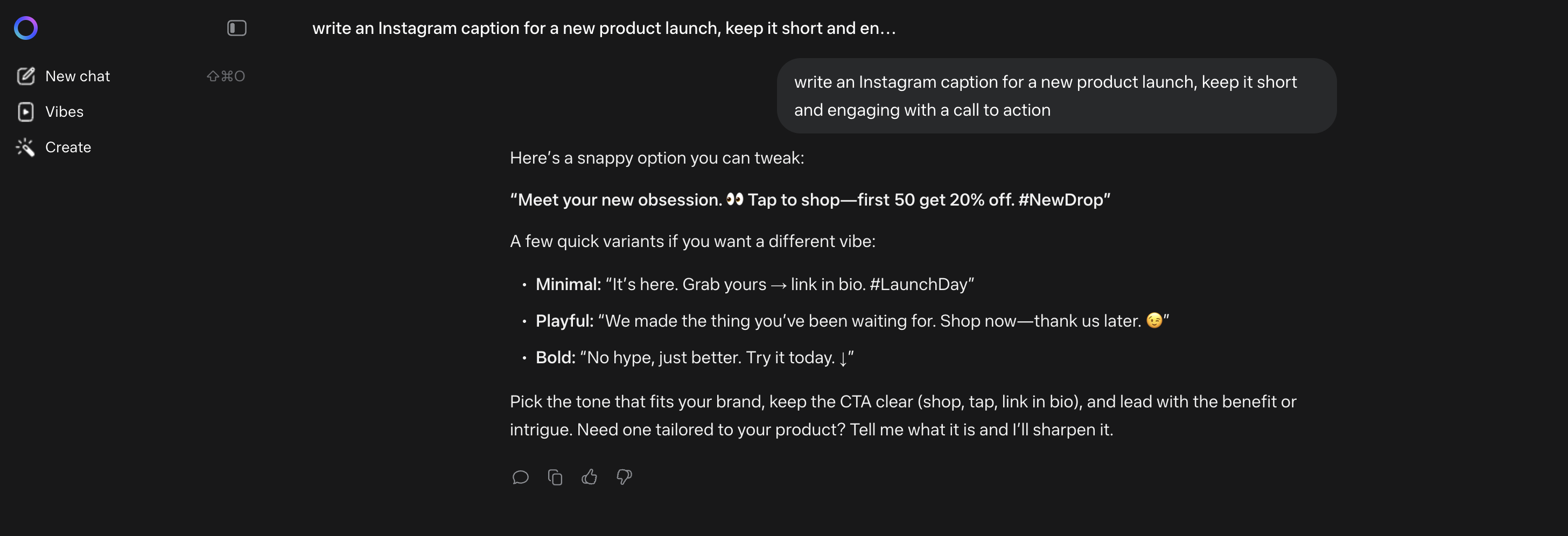The width and height of the screenshot is (1568, 536).
Task: Collapse the sidebar panel
Action: tap(237, 28)
